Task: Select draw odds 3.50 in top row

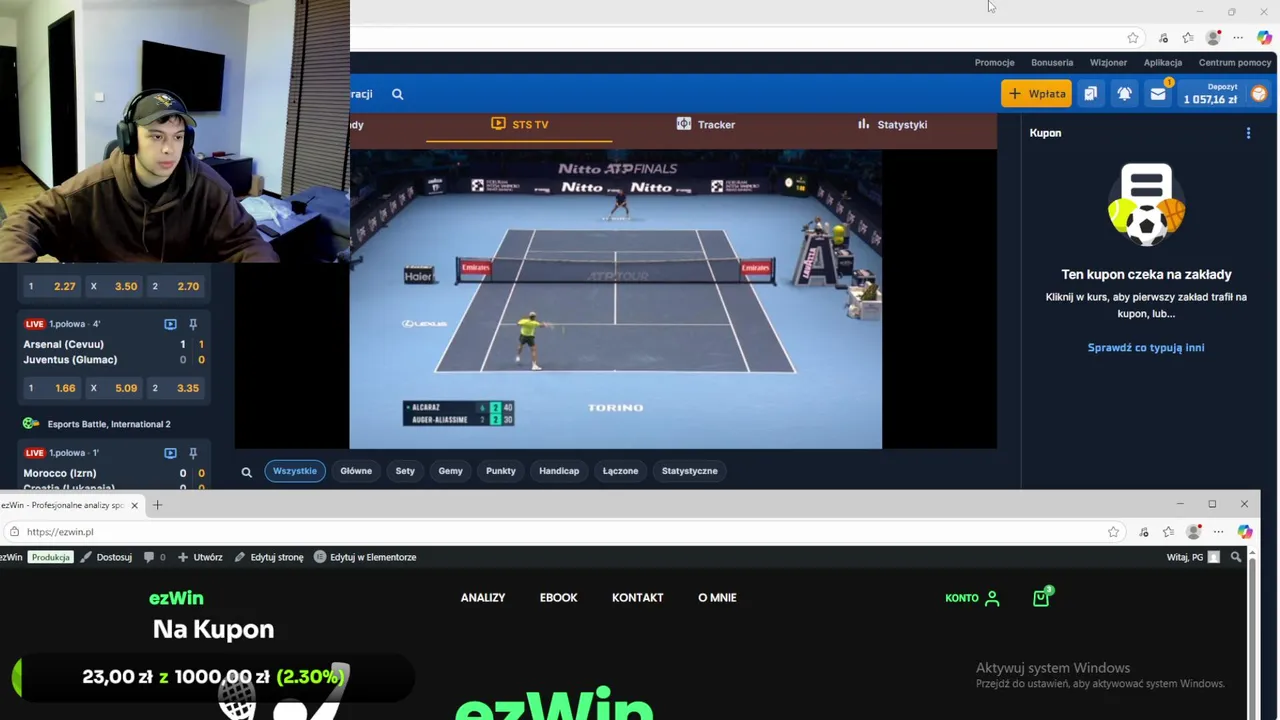Action: [x=114, y=286]
